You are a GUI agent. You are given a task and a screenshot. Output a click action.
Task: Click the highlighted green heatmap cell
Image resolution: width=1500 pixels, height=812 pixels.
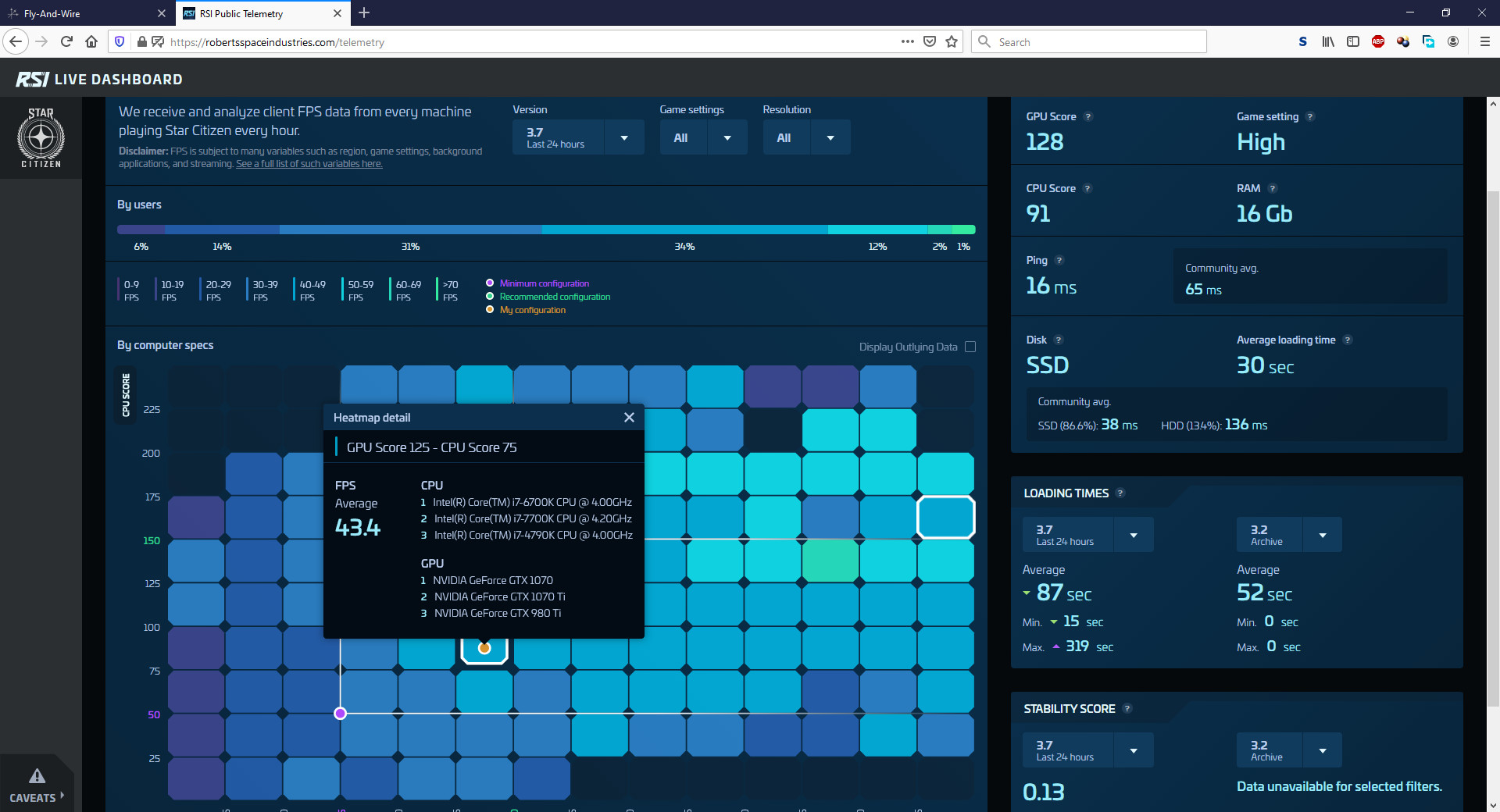(830, 560)
